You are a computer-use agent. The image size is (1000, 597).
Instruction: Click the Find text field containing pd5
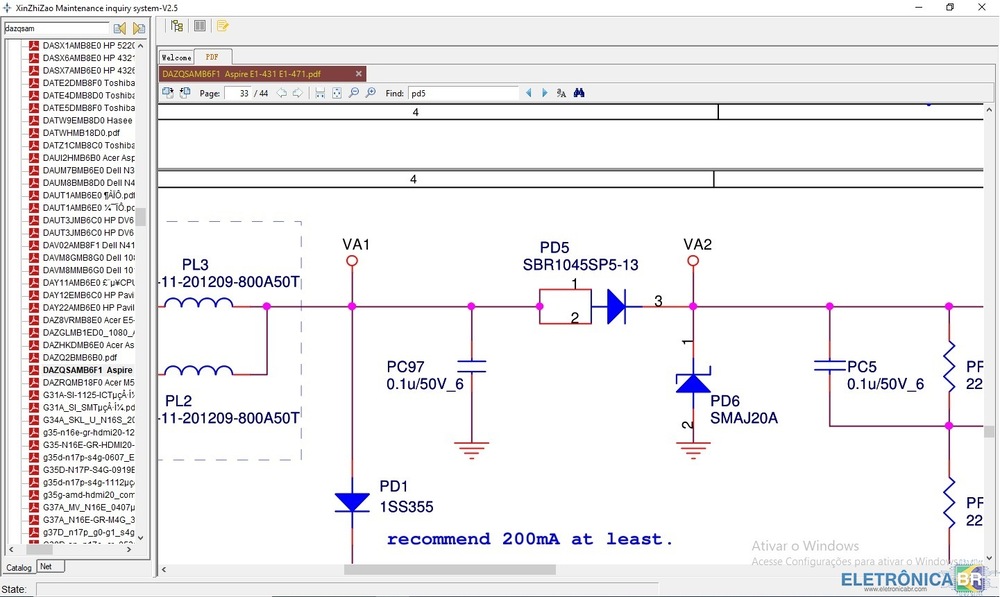click(462, 93)
